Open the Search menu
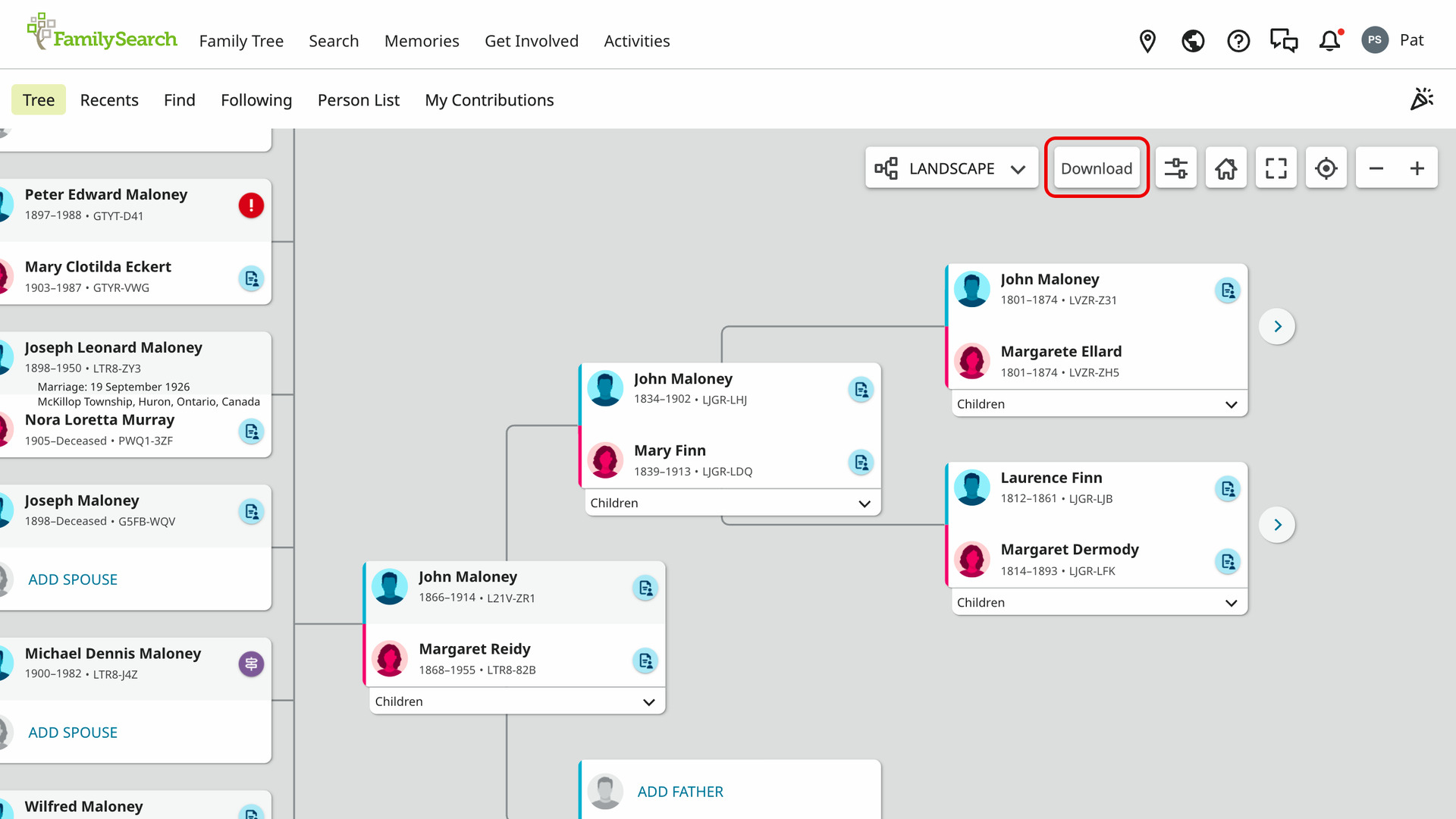 334,41
